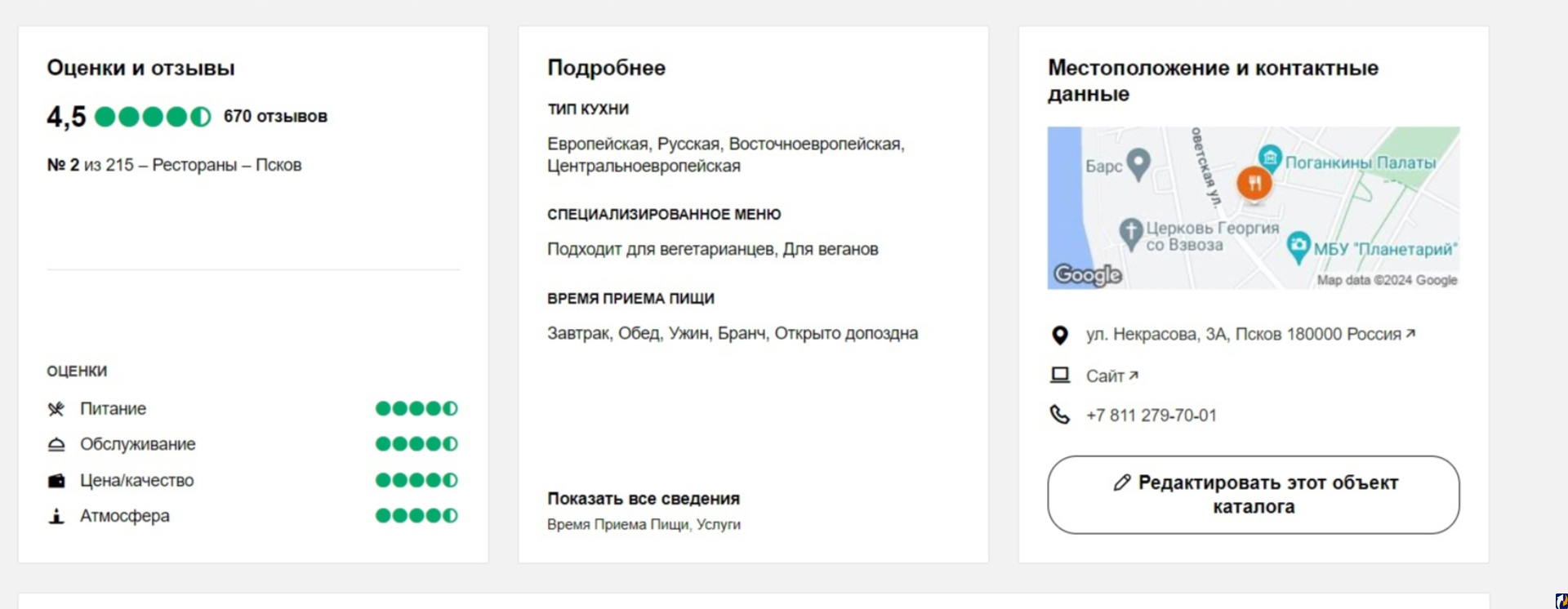Click the Цена/качество rating label

pyautogui.click(x=136, y=481)
